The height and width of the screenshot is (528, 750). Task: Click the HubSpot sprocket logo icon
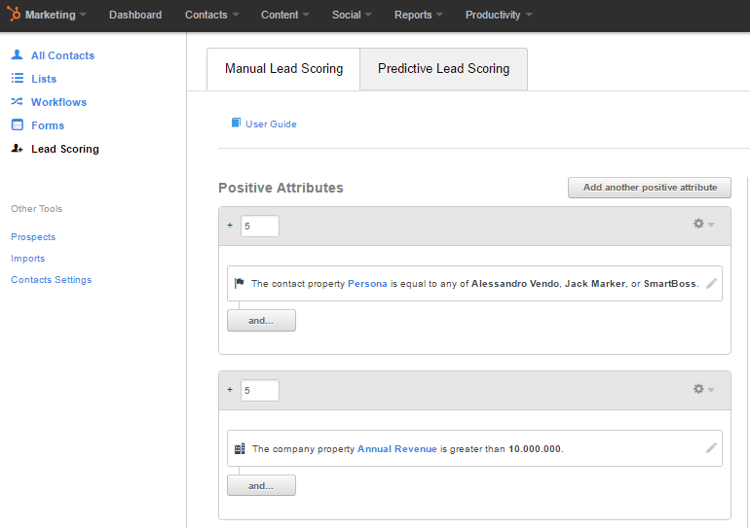(14, 15)
